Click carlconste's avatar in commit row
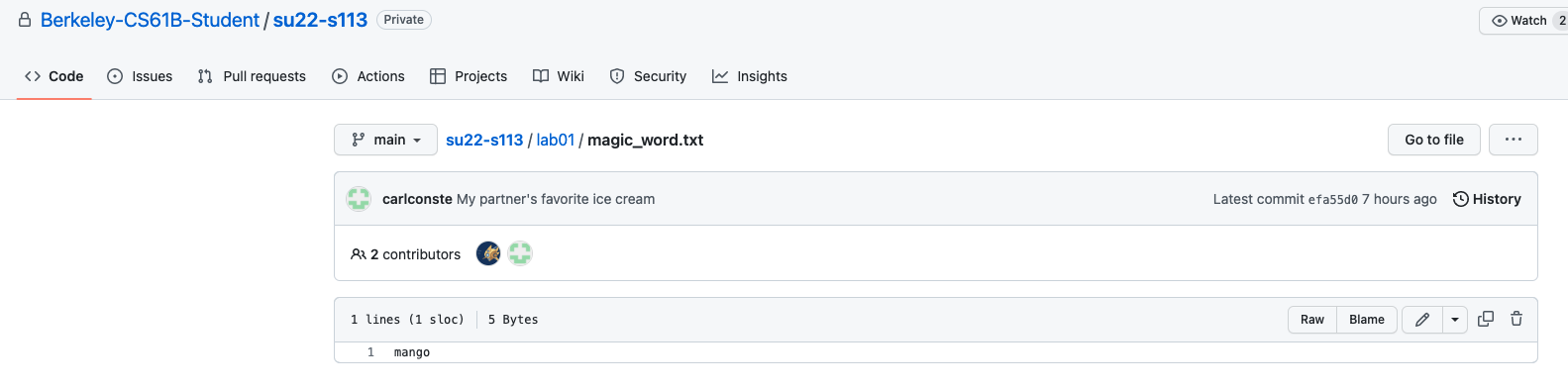Image resolution: width=1568 pixels, height=389 pixels. click(359, 199)
